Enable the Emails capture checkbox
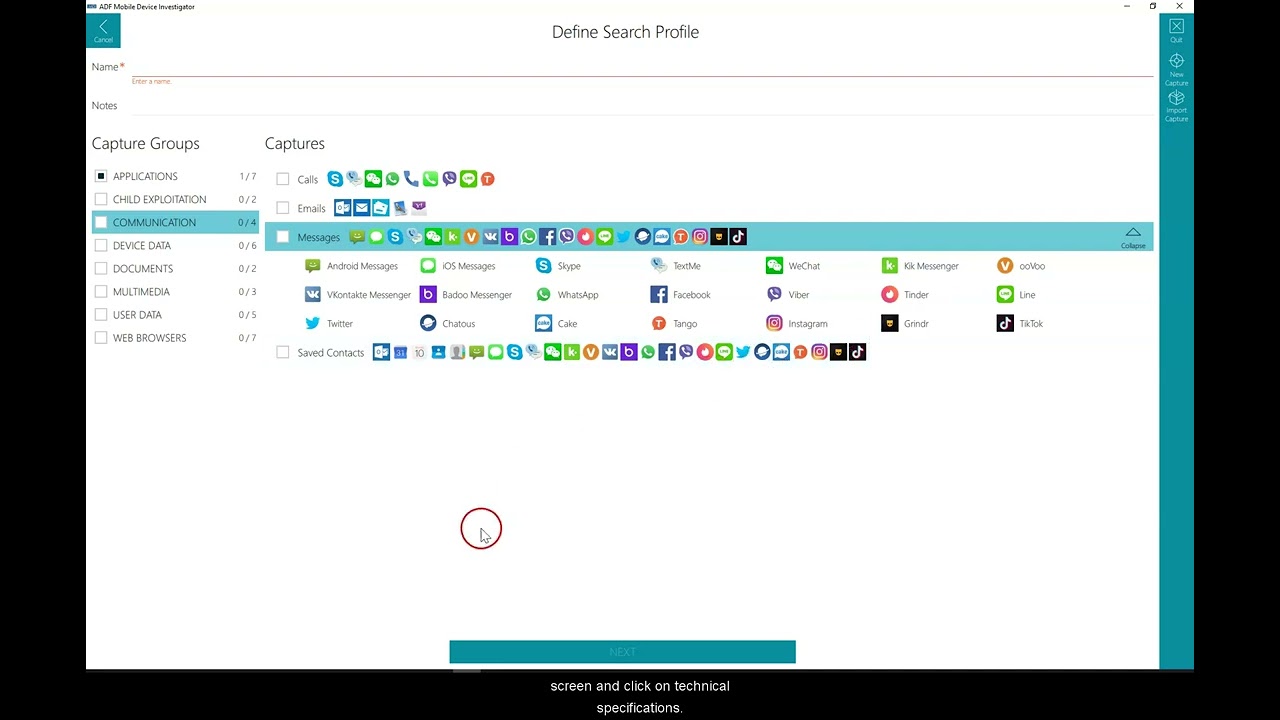The width and height of the screenshot is (1280, 720). click(x=283, y=208)
